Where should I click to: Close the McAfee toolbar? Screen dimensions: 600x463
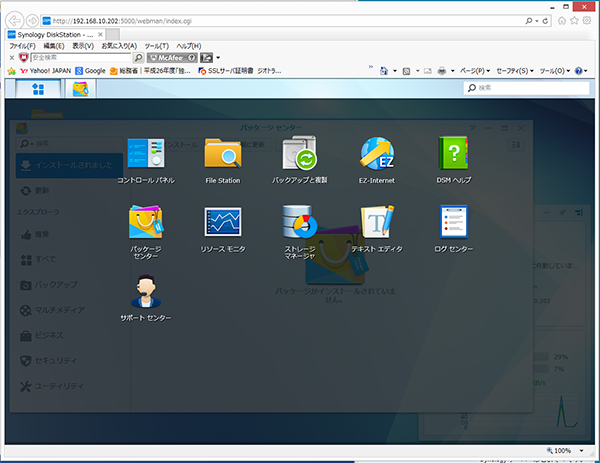pos(12,58)
